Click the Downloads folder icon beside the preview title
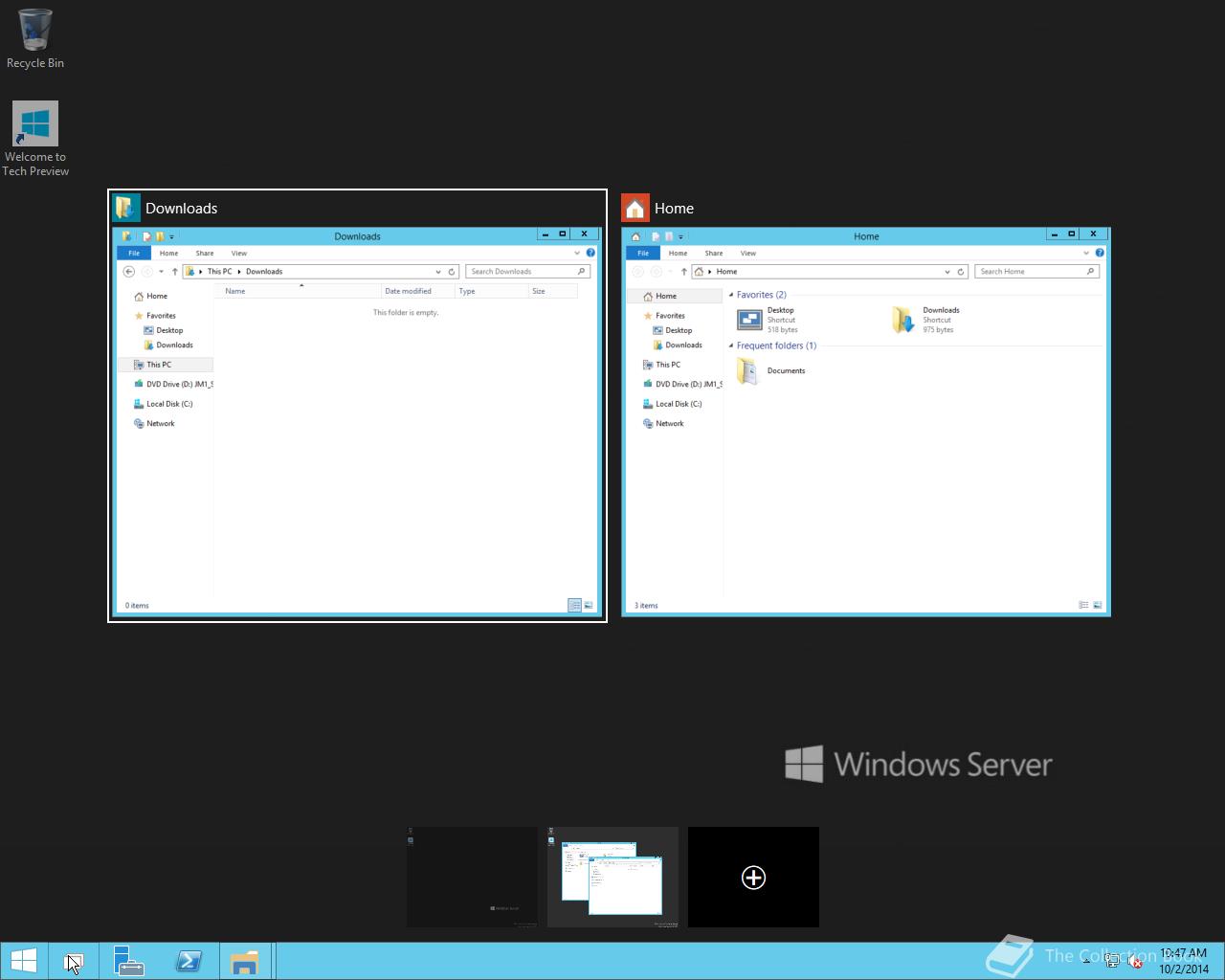Screen dimensions: 1225x980 pyautogui.click(x=126, y=208)
